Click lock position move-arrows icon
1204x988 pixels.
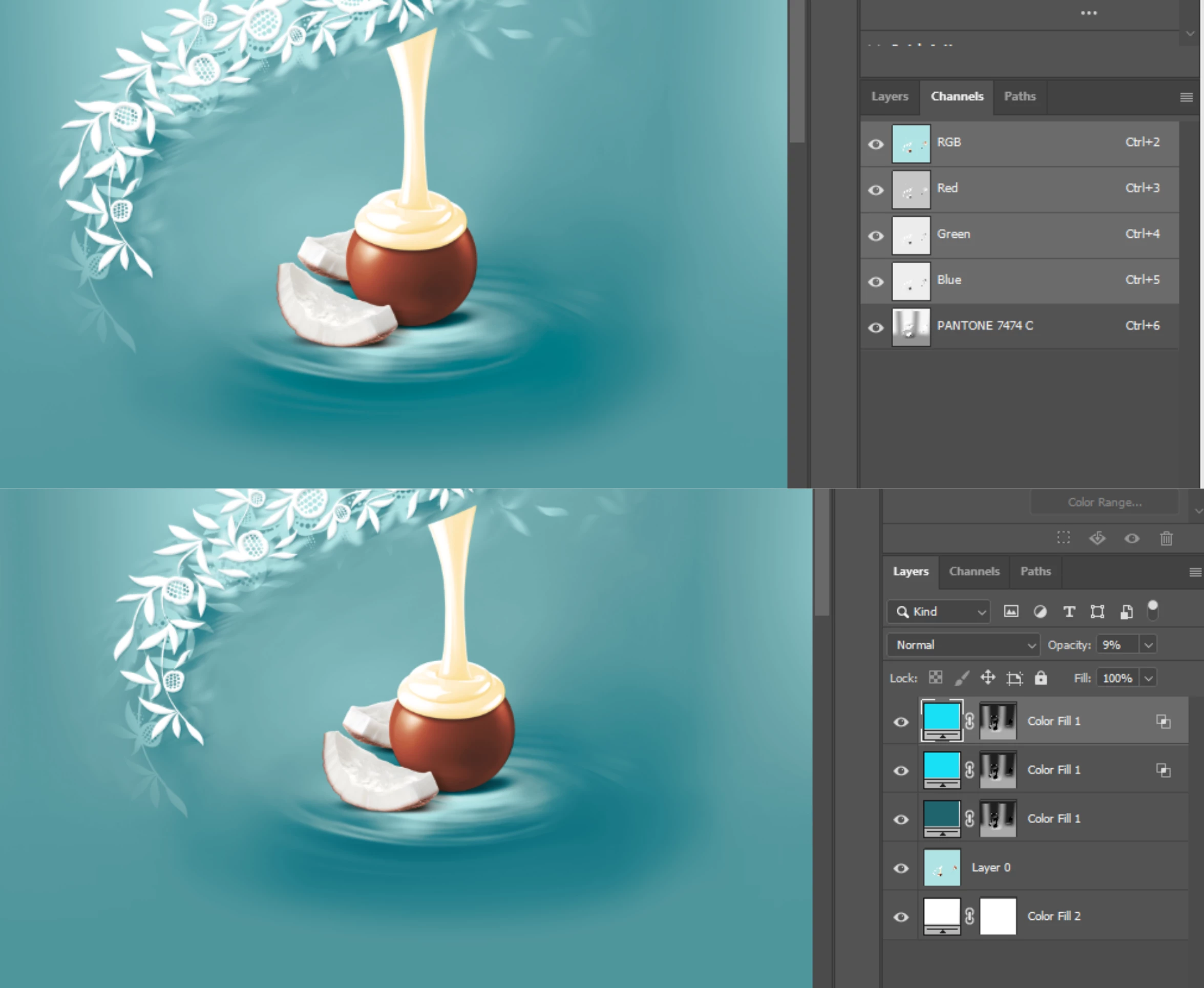(988, 678)
